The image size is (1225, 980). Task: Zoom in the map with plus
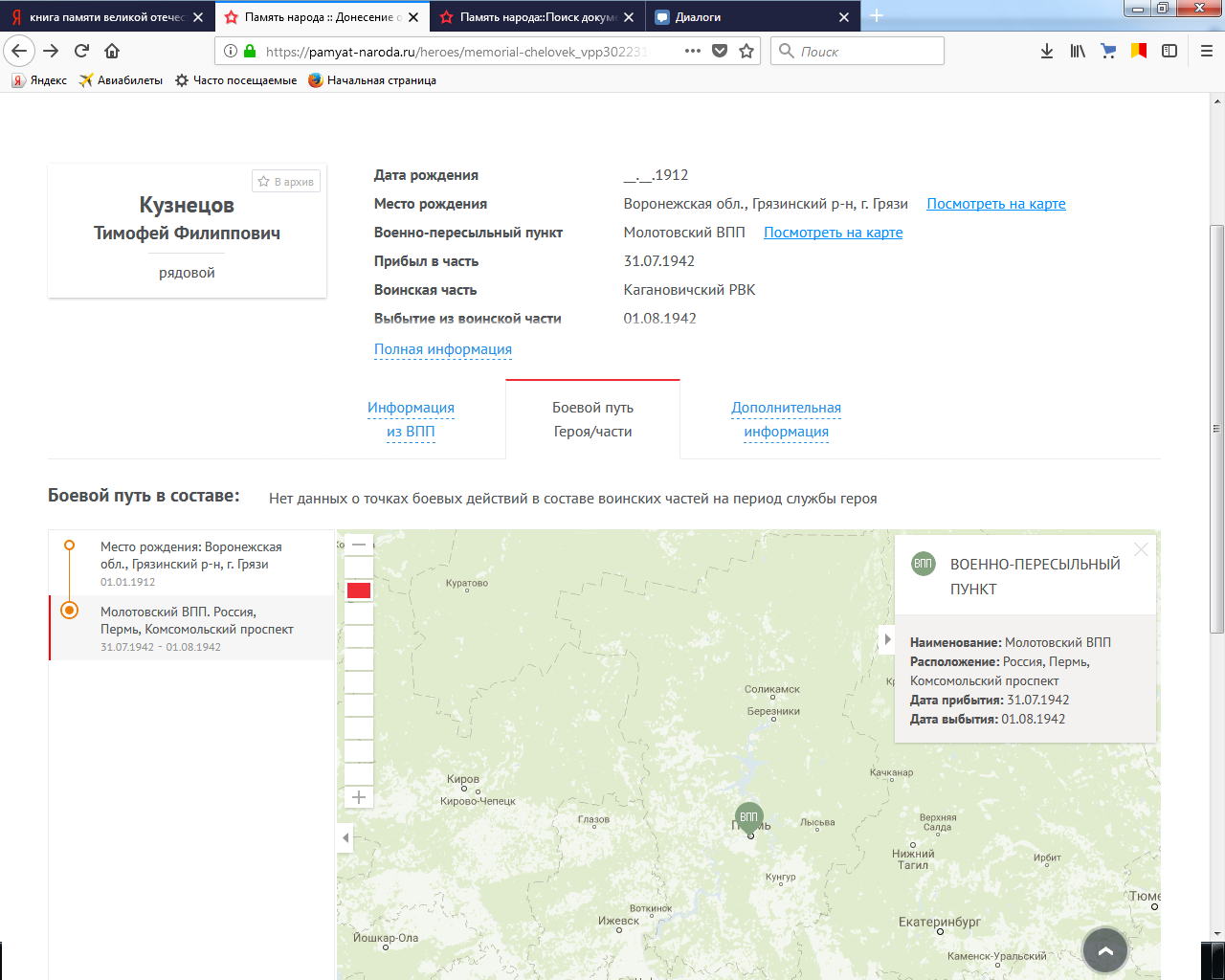coord(359,797)
